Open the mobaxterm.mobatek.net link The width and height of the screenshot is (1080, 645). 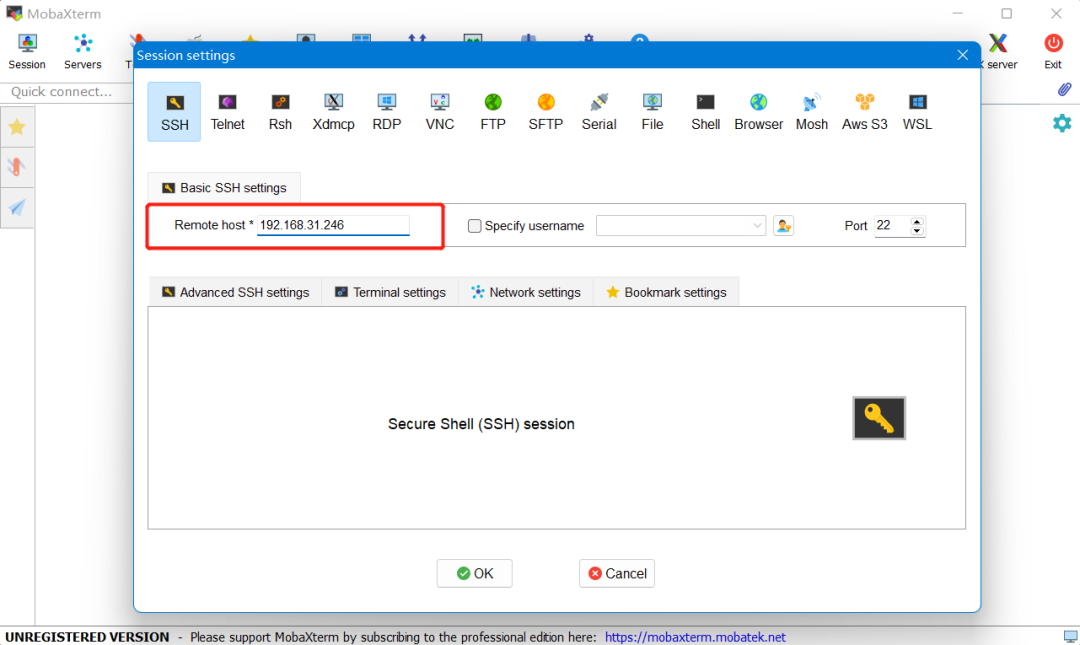pos(695,637)
